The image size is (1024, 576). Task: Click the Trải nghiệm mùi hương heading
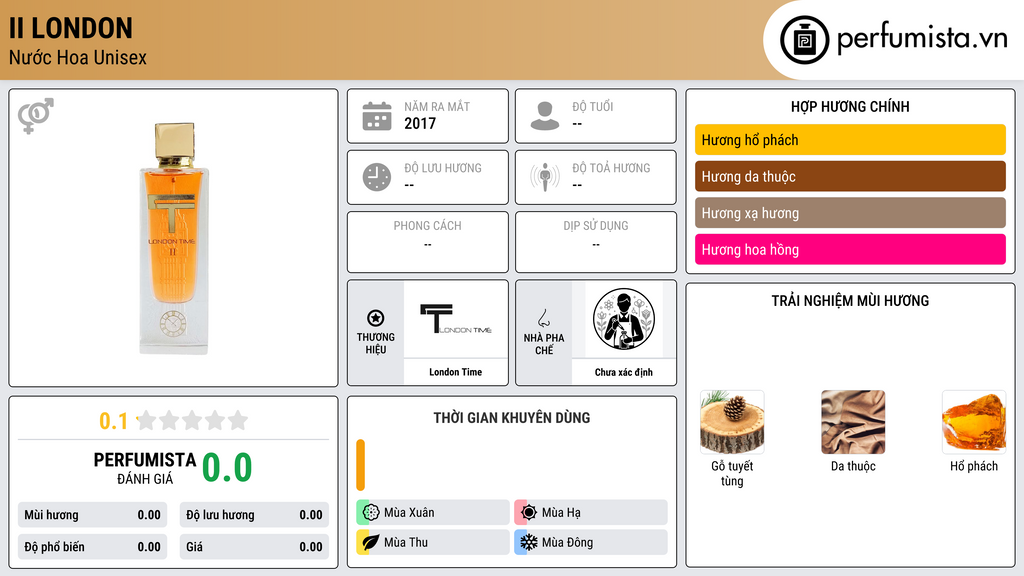[850, 301]
